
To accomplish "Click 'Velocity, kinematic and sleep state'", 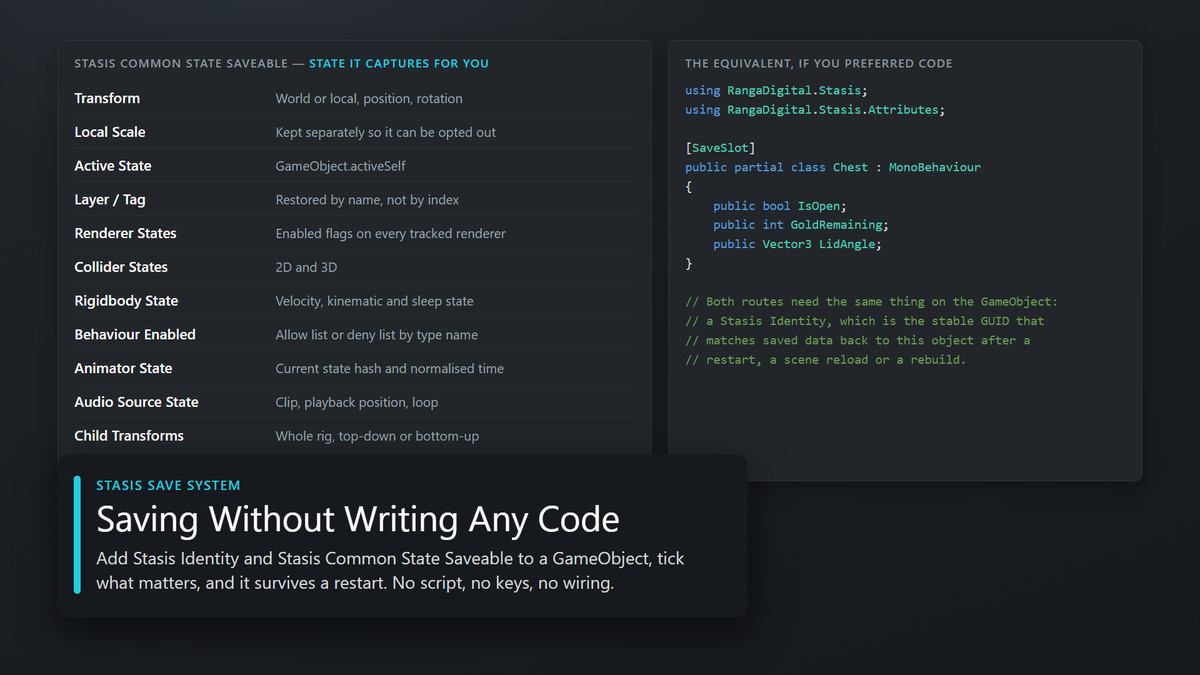I will (x=375, y=301).
